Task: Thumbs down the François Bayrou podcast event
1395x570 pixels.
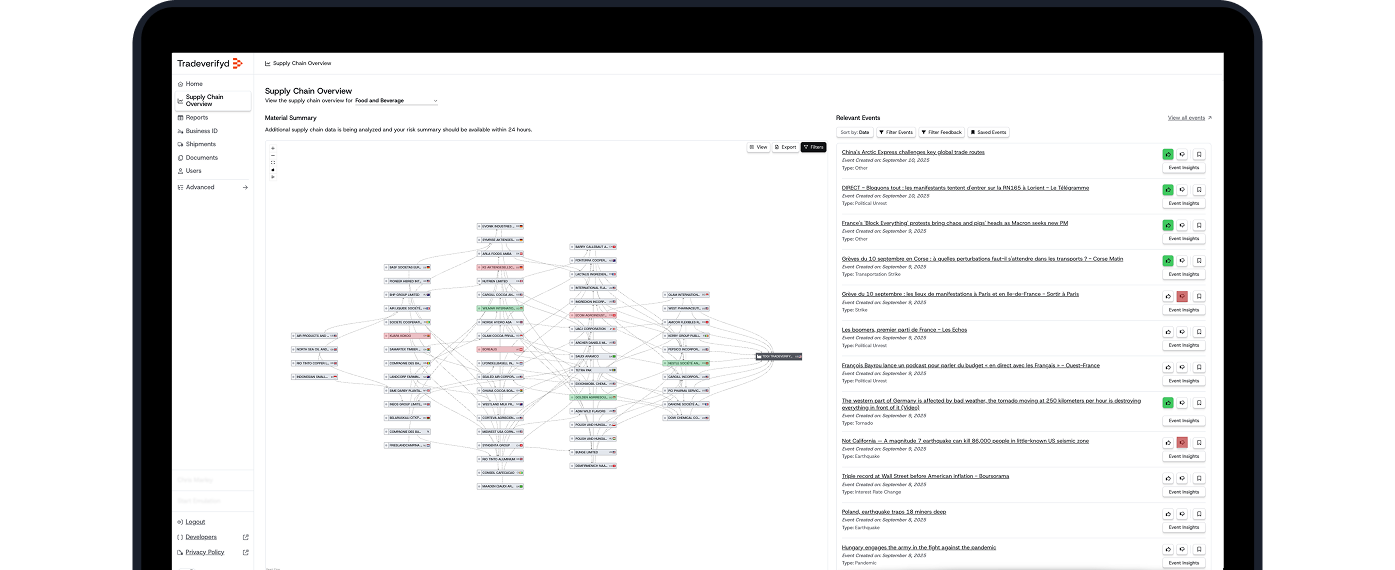Action: (x=1182, y=367)
